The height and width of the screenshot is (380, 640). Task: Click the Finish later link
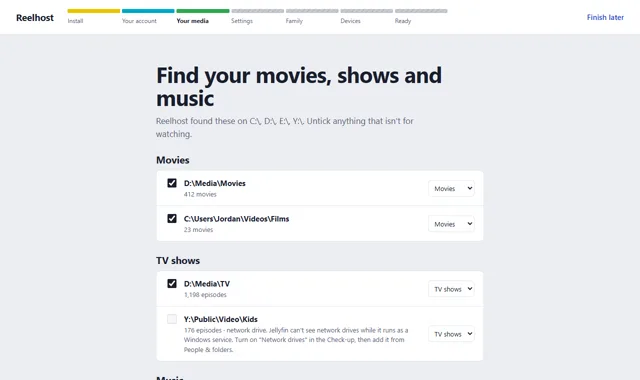(605, 17)
